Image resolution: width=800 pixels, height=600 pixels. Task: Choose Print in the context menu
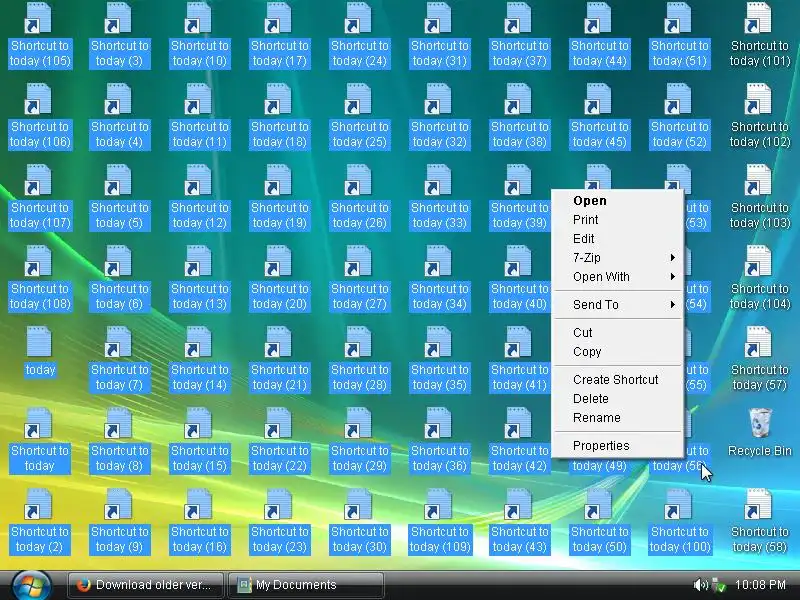tap(618, 219)
